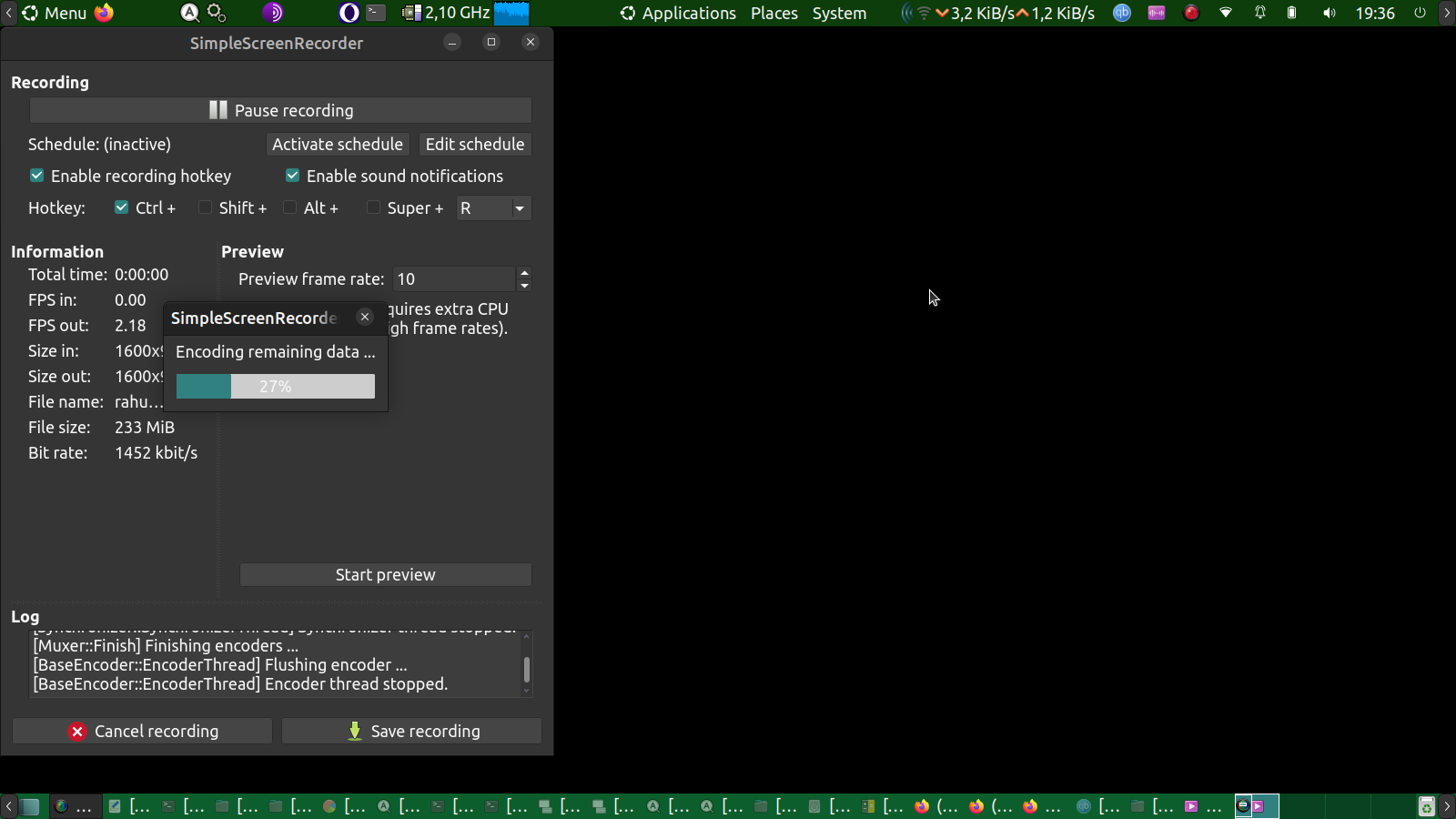Click the power shutdown icon

[1420, 13]
